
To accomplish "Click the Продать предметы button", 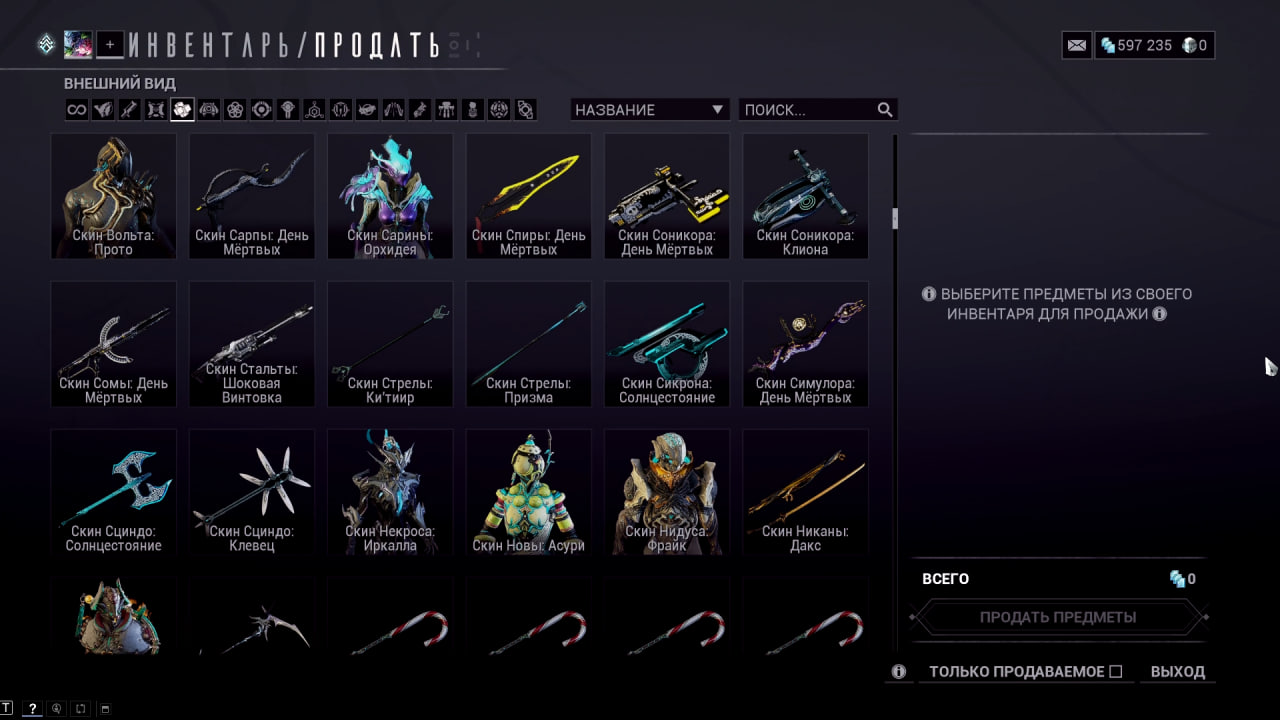I will (1058, 617).
